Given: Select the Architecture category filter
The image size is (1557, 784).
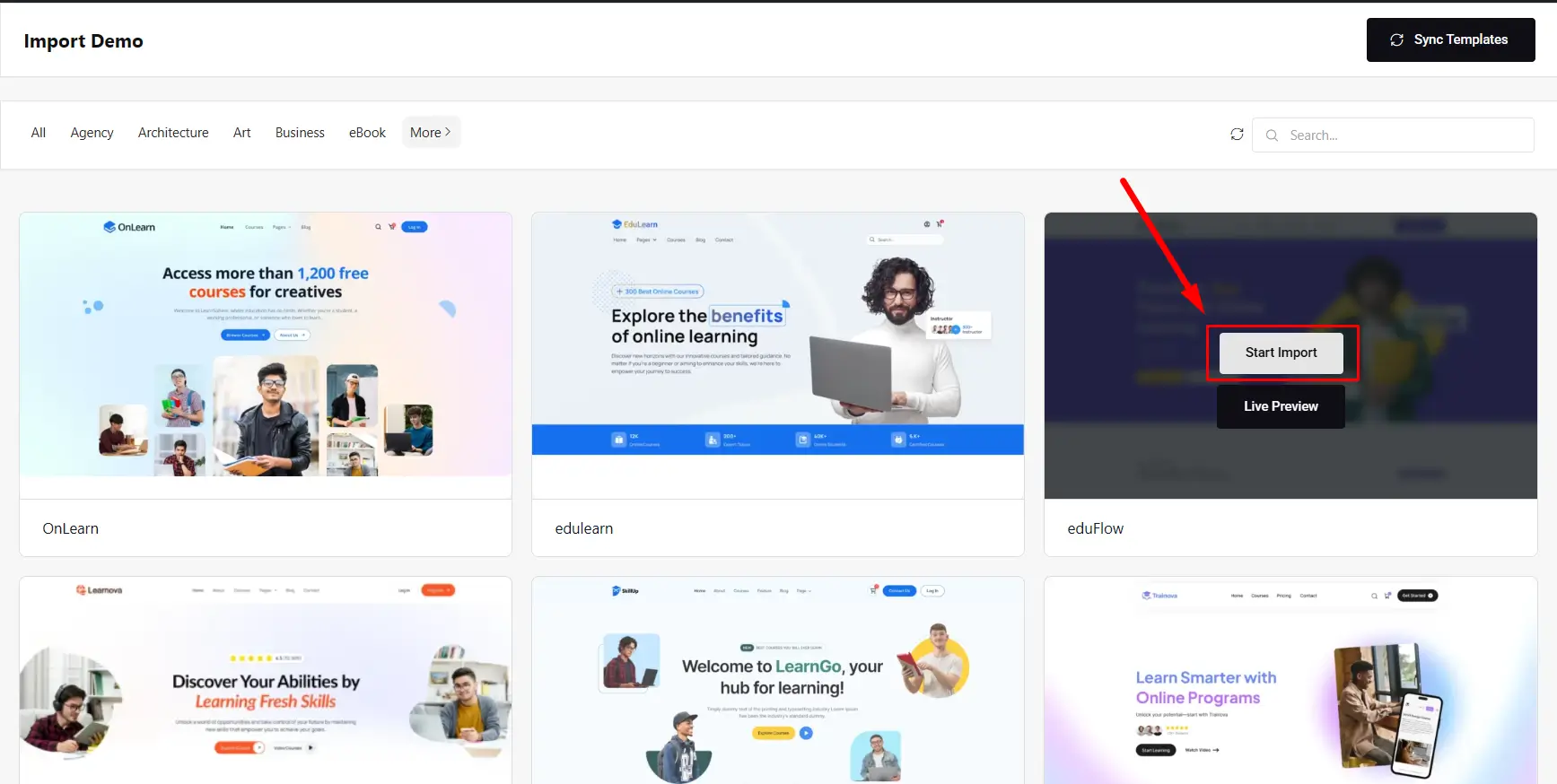Looking at the screenshot, I should coord(173,133).
